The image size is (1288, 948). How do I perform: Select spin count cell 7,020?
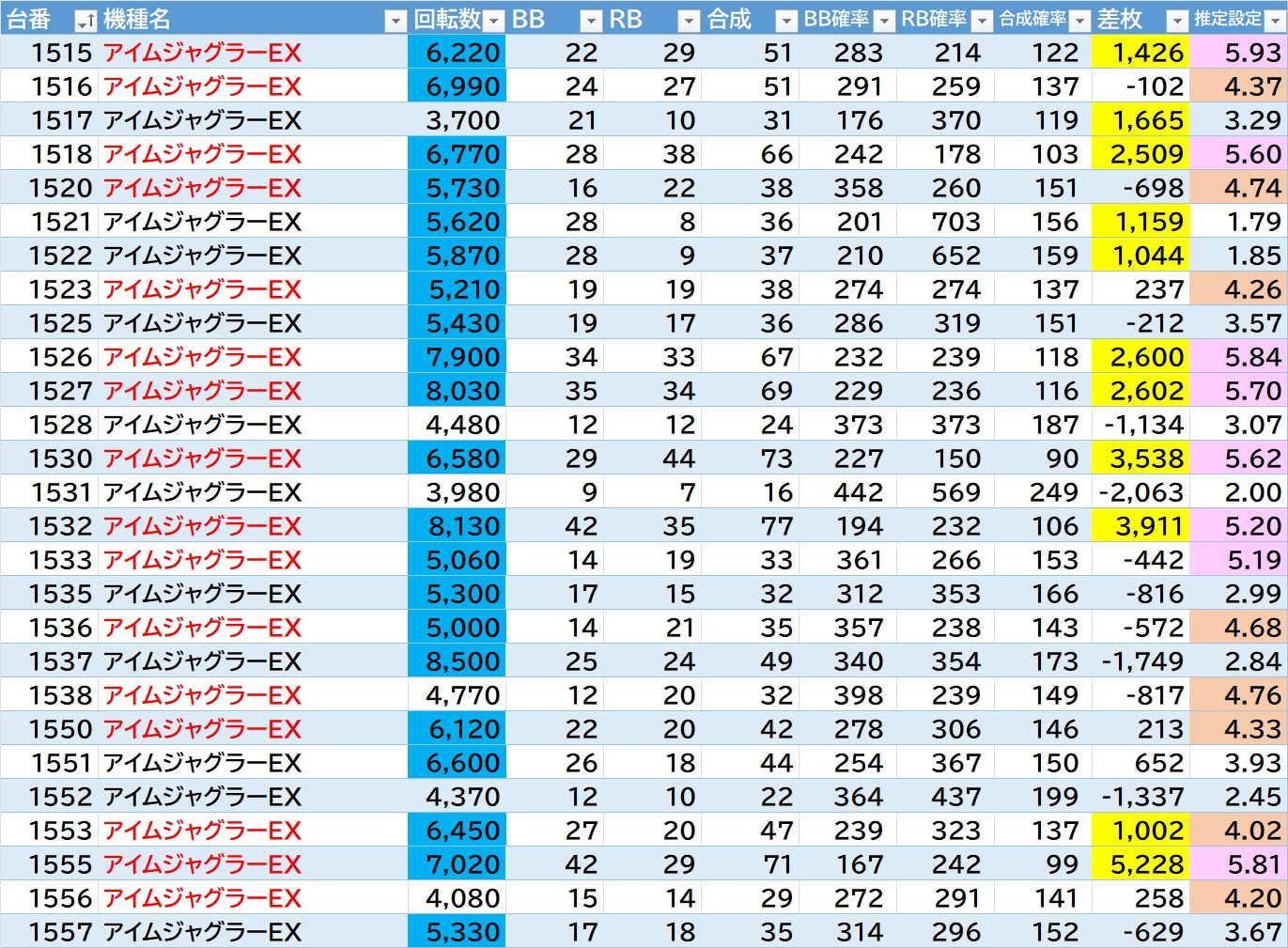point(457,864)
